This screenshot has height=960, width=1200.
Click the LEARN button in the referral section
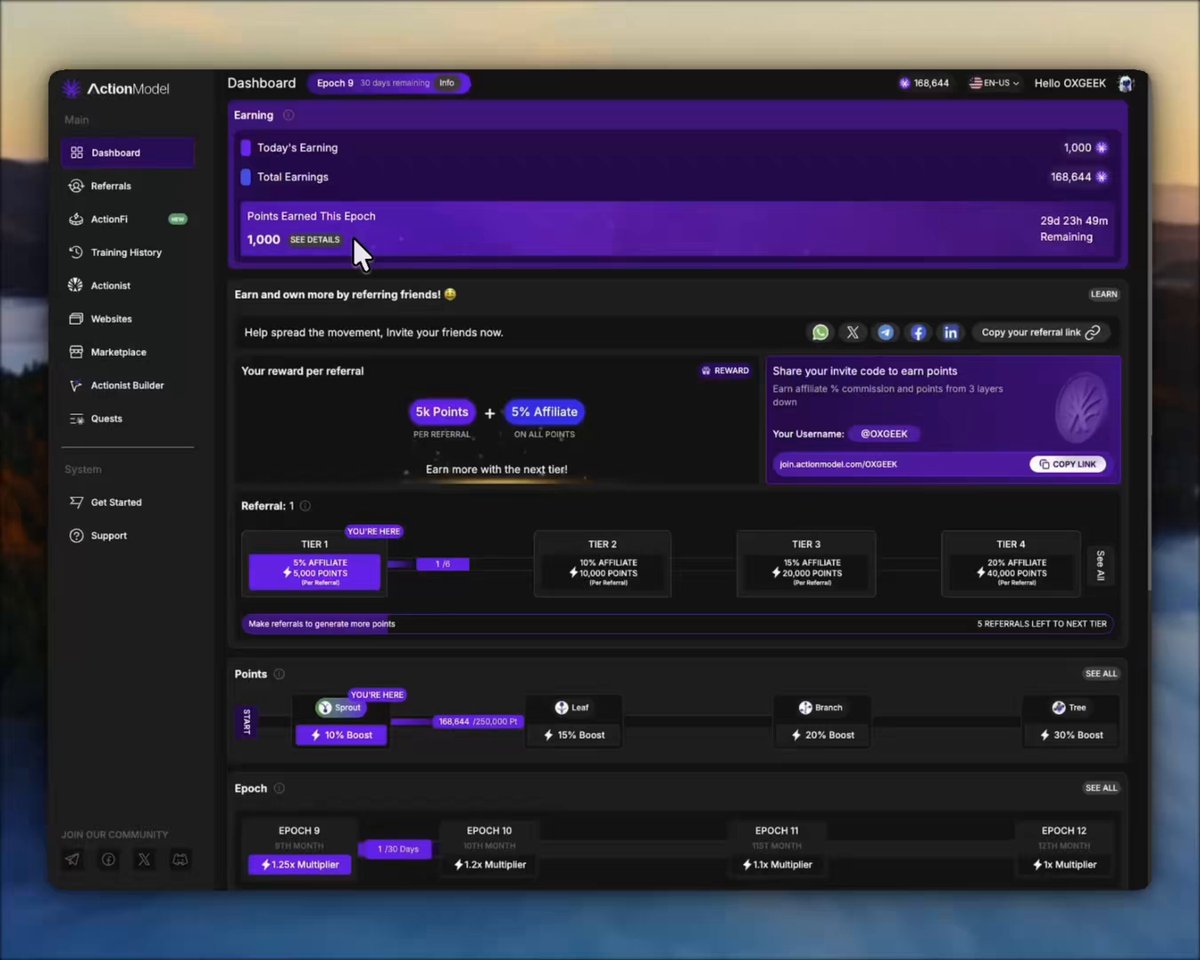tap(1104, 295)
